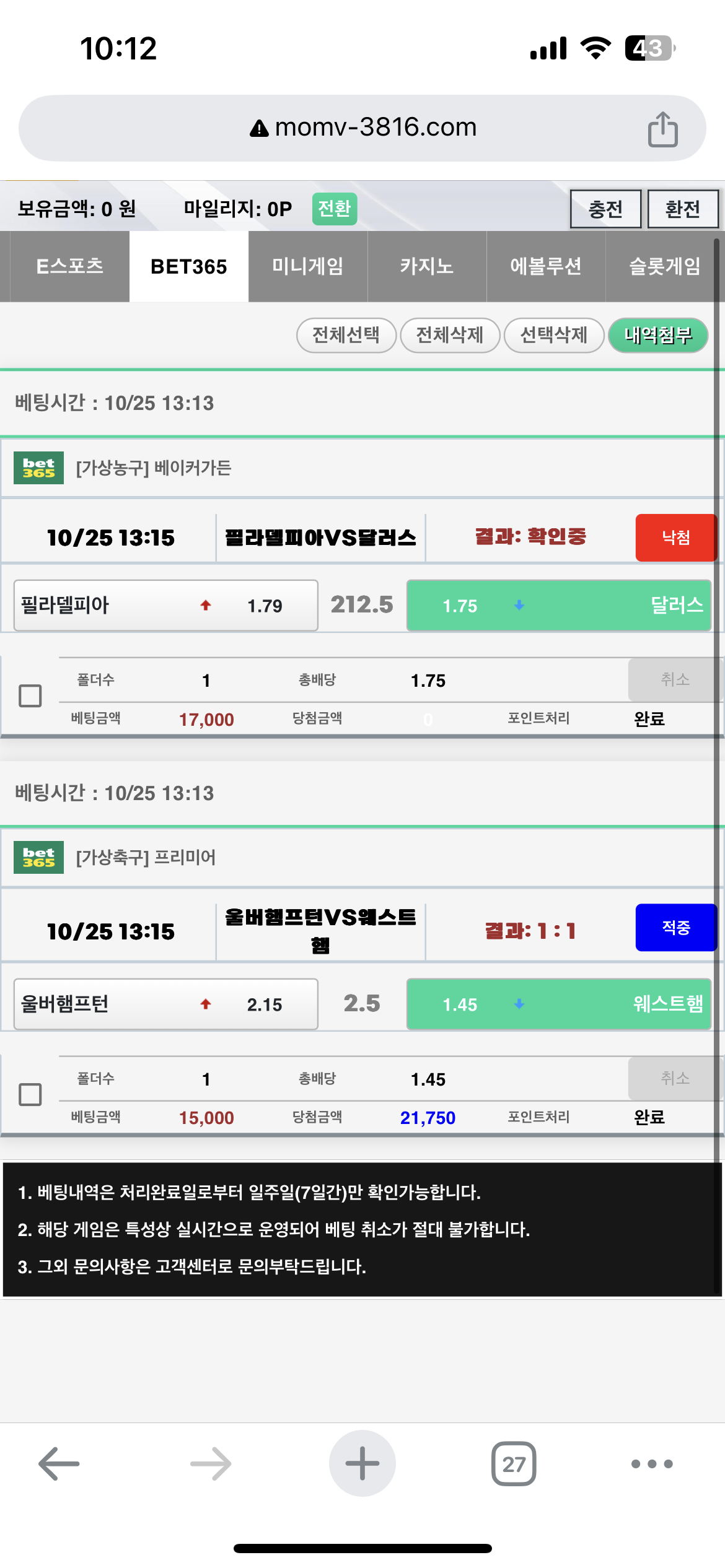Tap the green 전환 mileage button

pyautogui.click(x=335, y=209)
